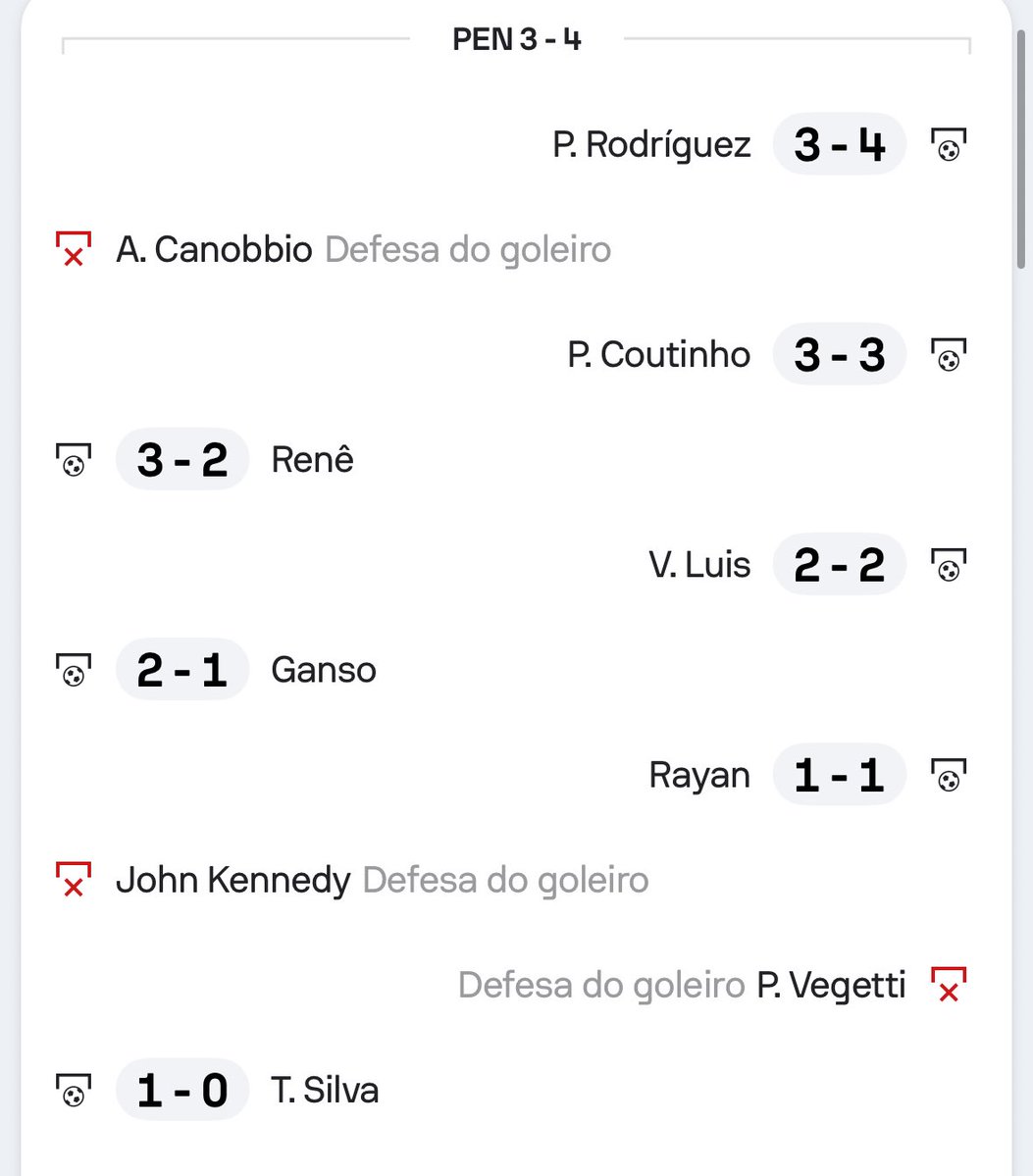Open John Kennedy player name

232,880
